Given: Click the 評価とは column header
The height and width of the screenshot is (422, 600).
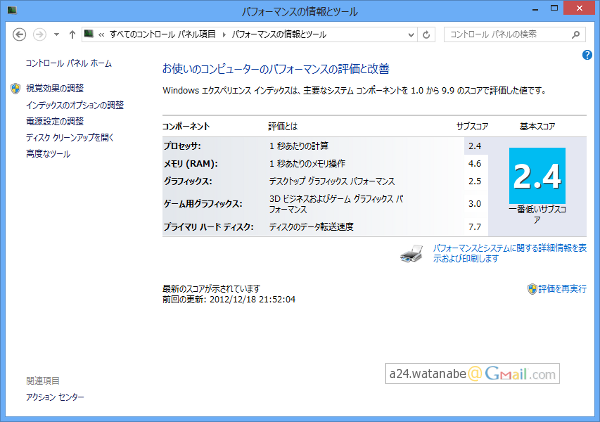Looking at the screenshot, I should (283, 126).
